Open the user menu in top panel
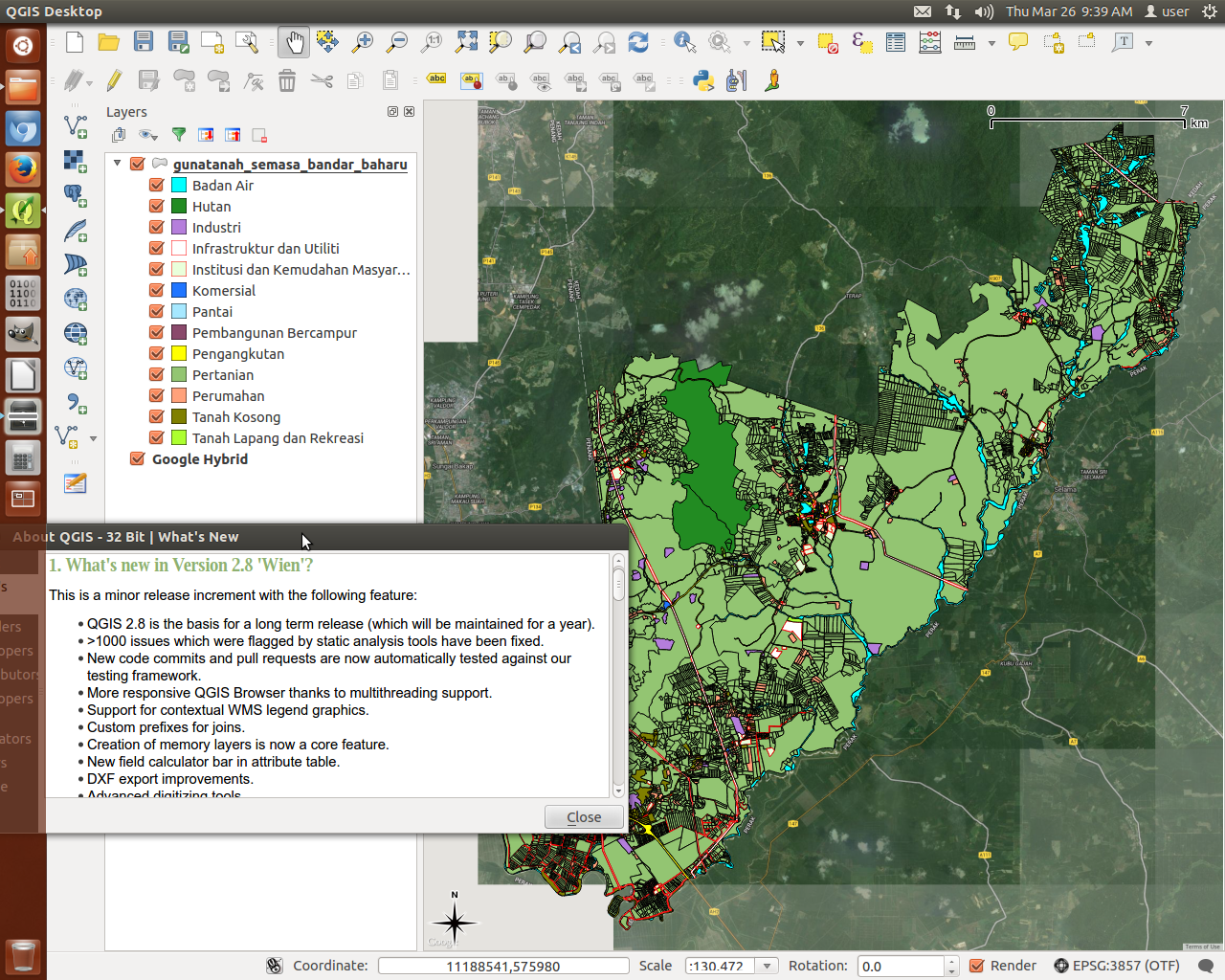Image resolution: width=1225 pixels, height=980 pixels. click(1167, 11)
